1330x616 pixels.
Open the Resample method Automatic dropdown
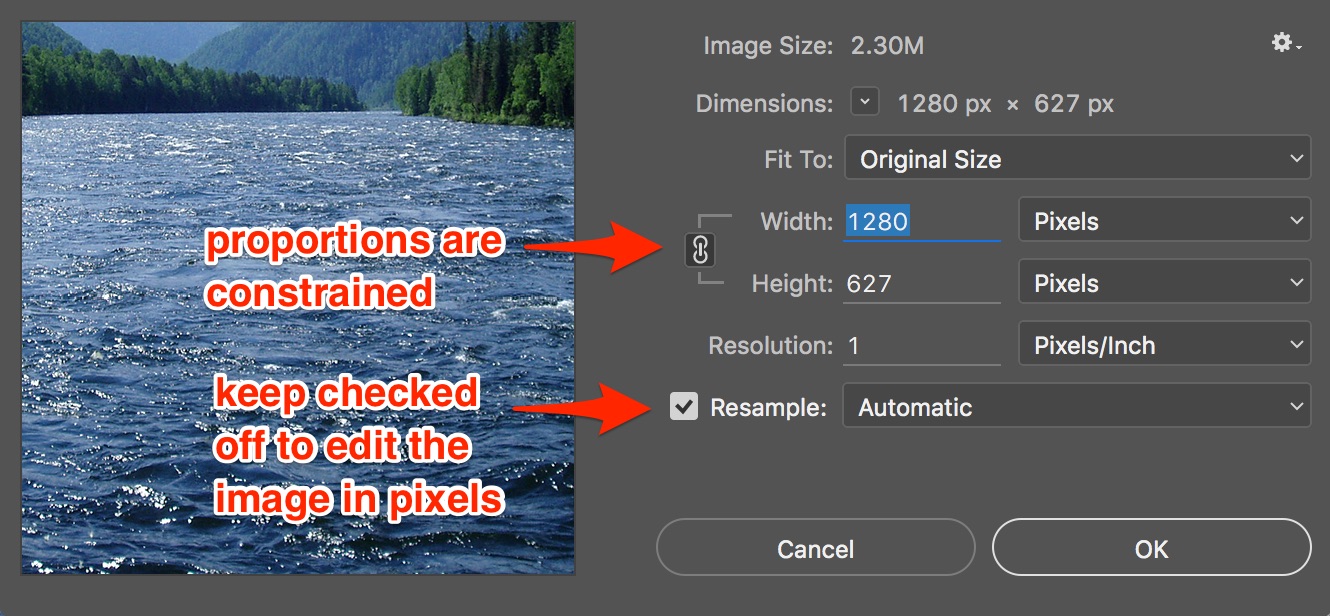click(1076, 407)
